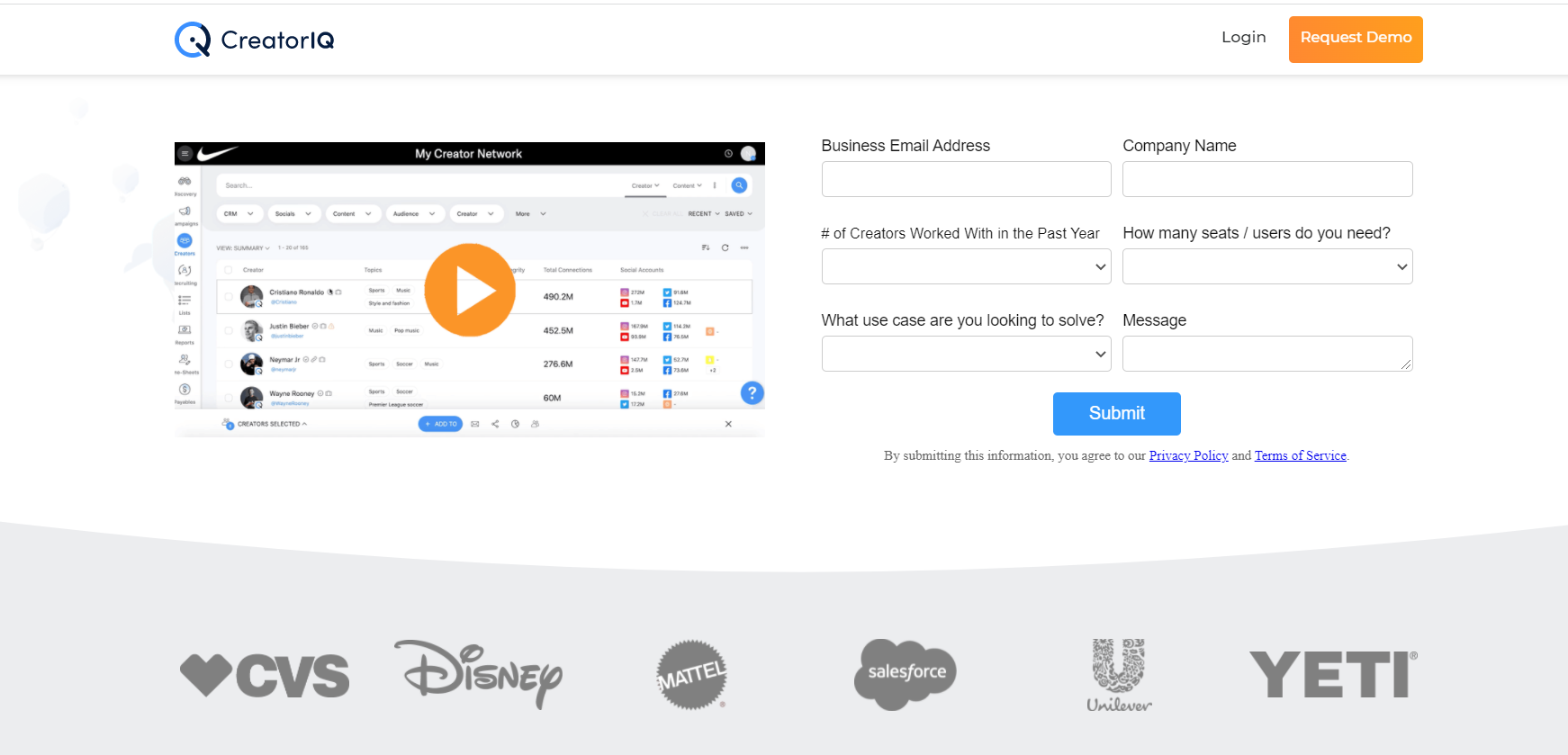Close the creators selected bar with X
The image size is (1568, 755).
(728, 424)
